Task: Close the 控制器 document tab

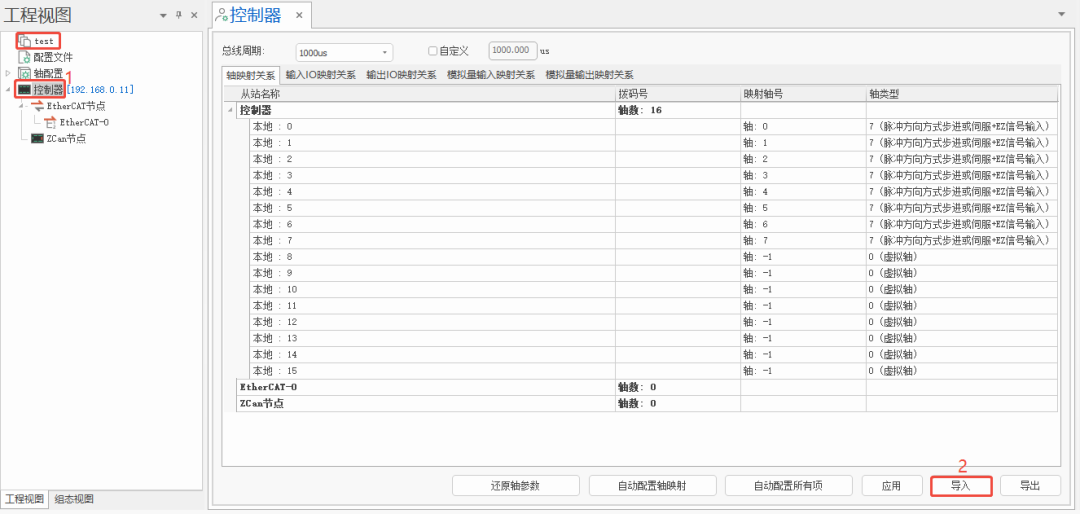Action: point(299,15)
